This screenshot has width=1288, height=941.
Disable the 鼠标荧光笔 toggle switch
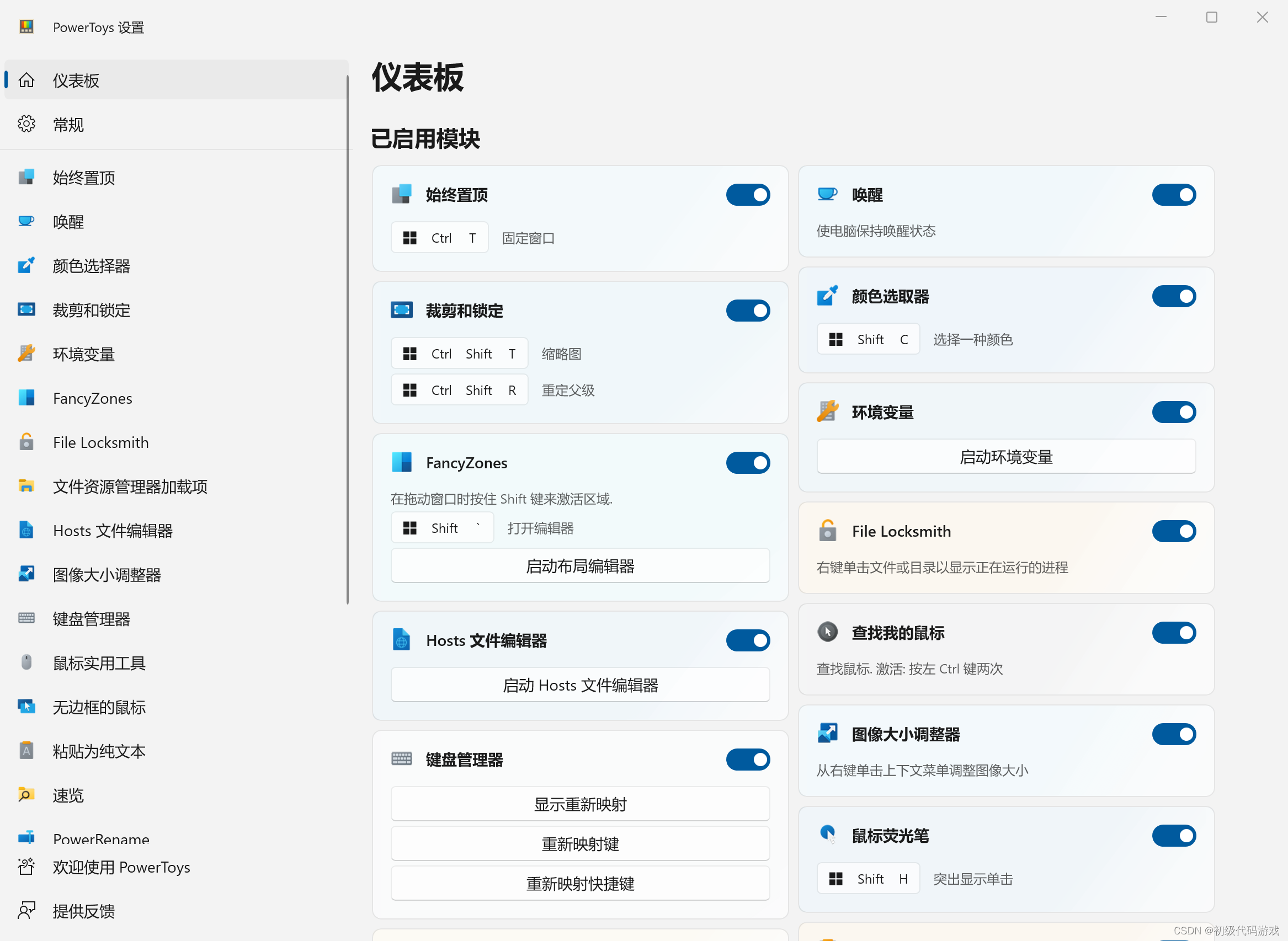1173,836
